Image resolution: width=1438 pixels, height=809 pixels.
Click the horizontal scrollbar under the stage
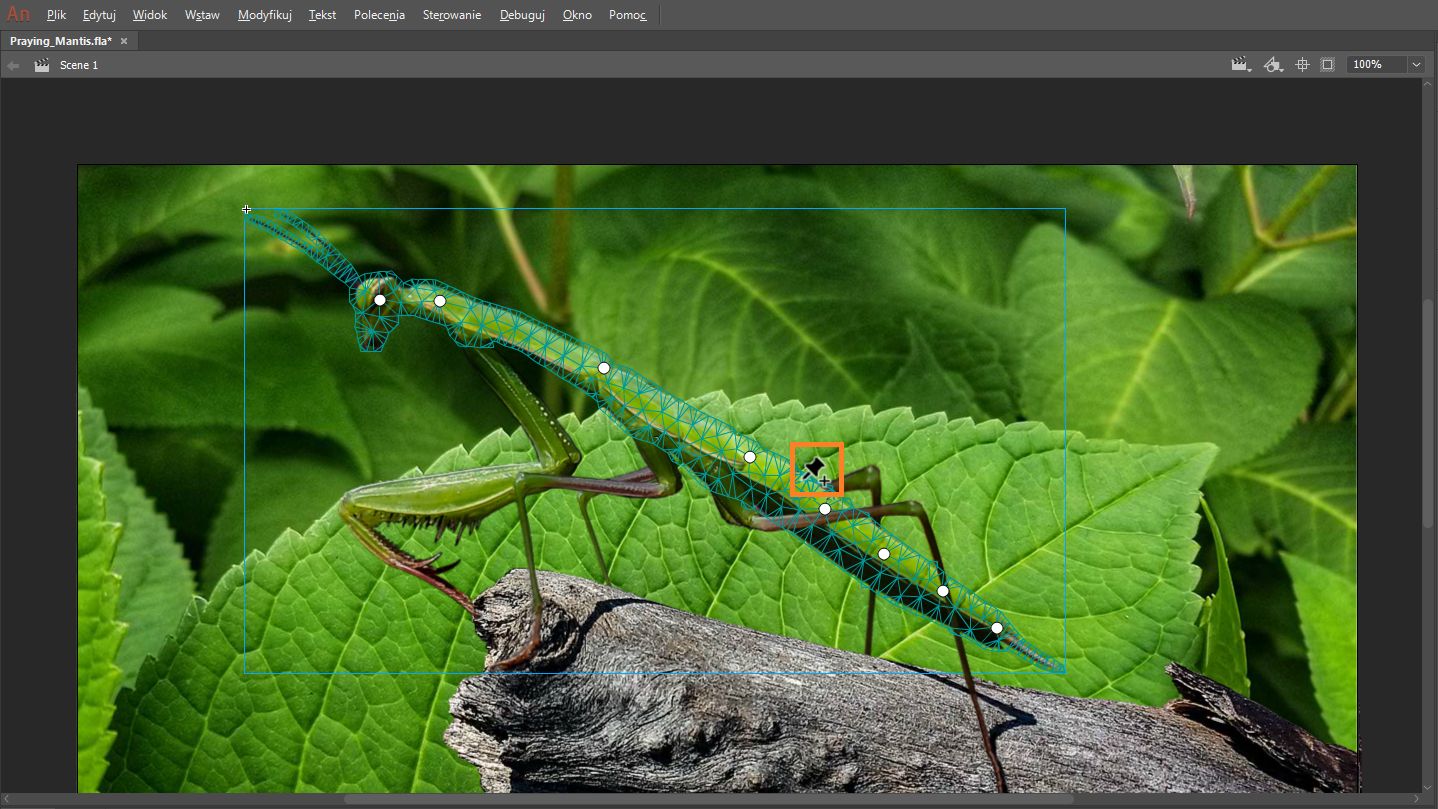tap(708, 799)
